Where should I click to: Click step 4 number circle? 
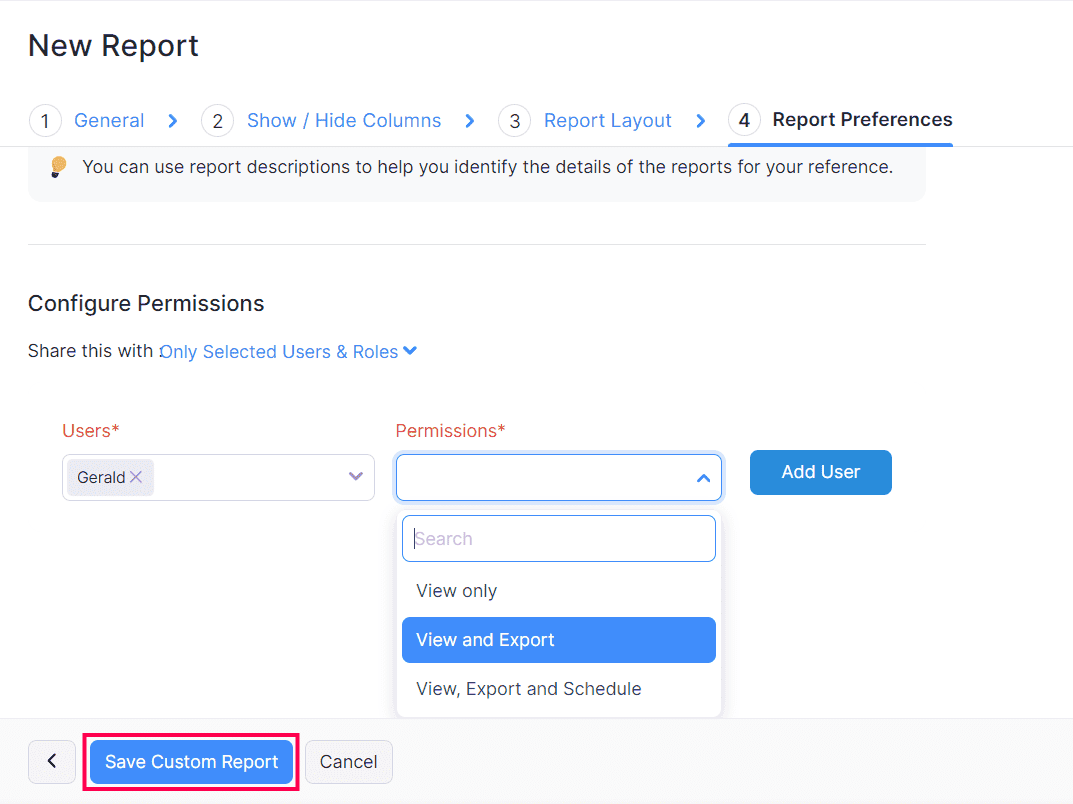pyautogui.click(x=744, y=121)
